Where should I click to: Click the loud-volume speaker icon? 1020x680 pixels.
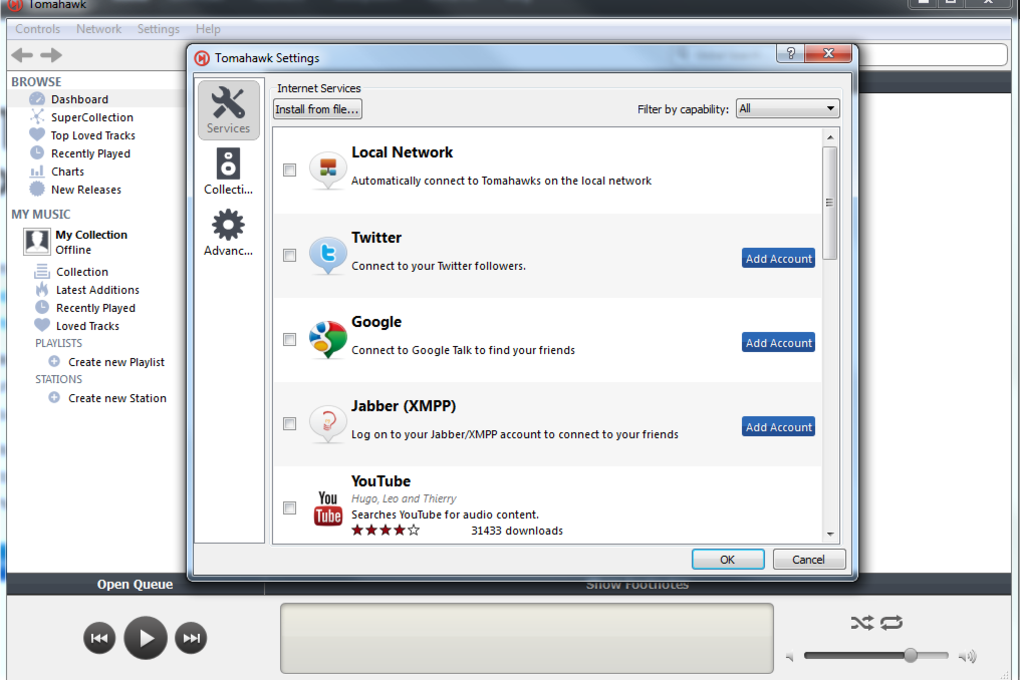968,657
